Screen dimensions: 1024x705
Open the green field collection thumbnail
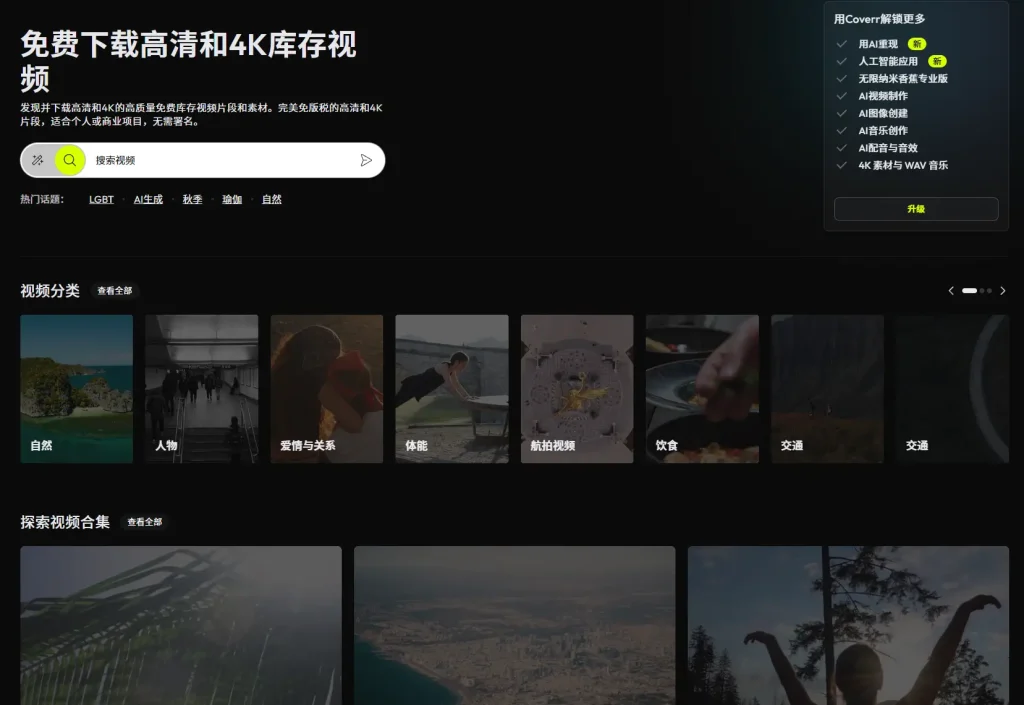tap(181, 625)
